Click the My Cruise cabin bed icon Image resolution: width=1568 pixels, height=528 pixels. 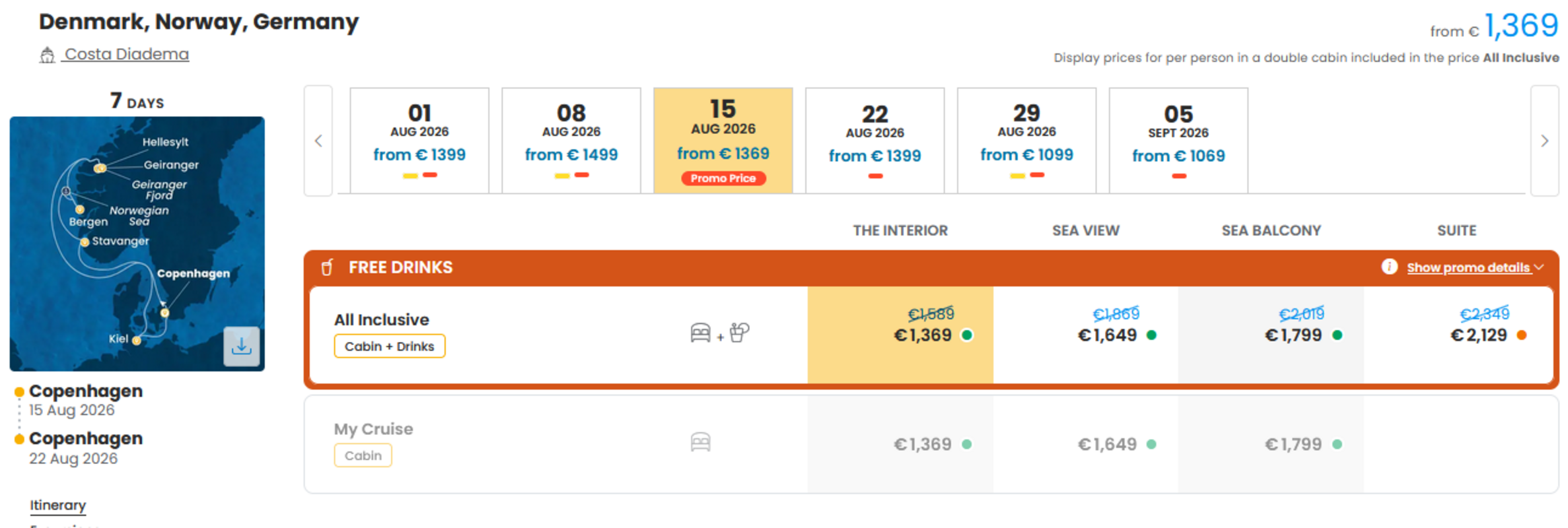coord(700,442)
